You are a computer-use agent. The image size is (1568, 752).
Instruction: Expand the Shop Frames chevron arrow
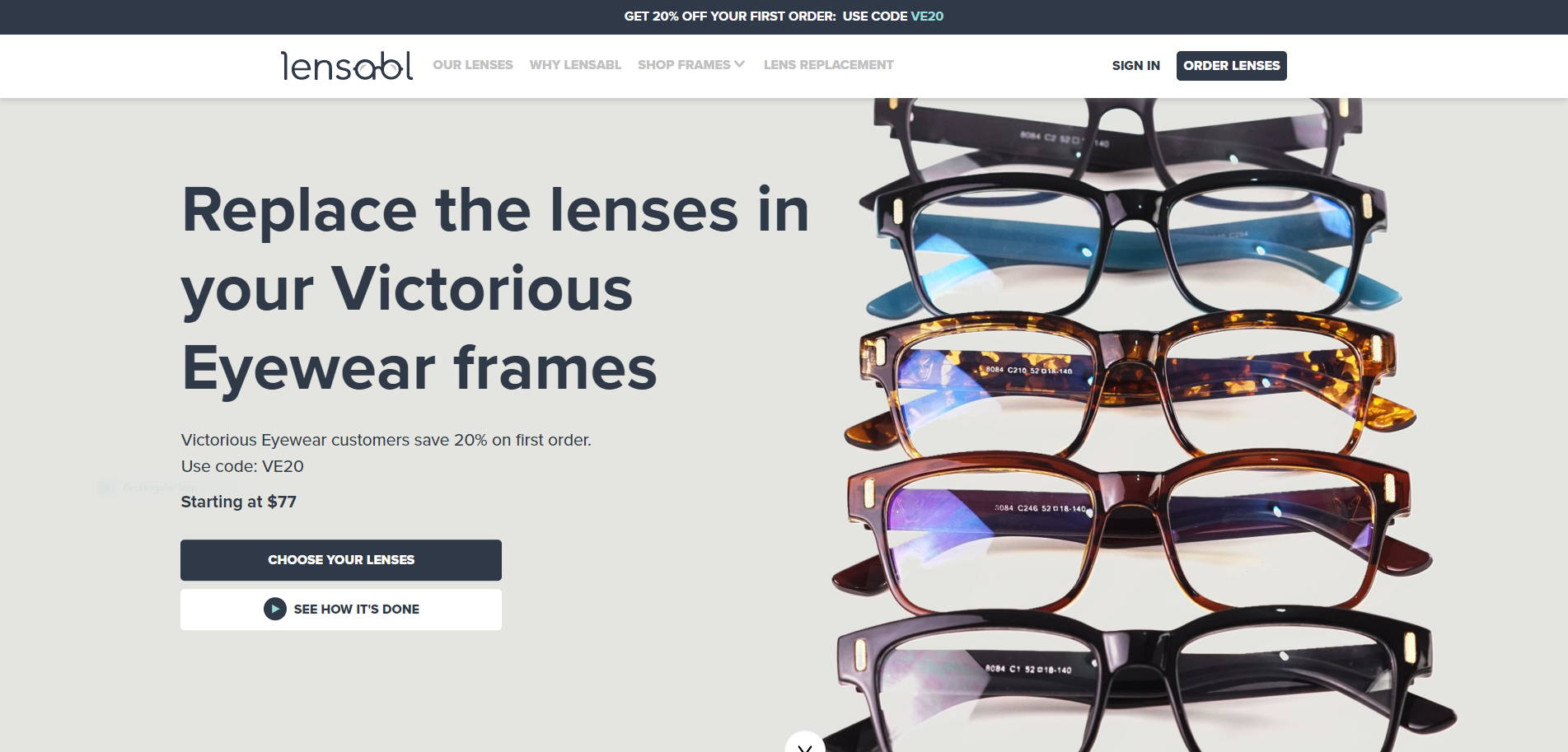[740, 63]
